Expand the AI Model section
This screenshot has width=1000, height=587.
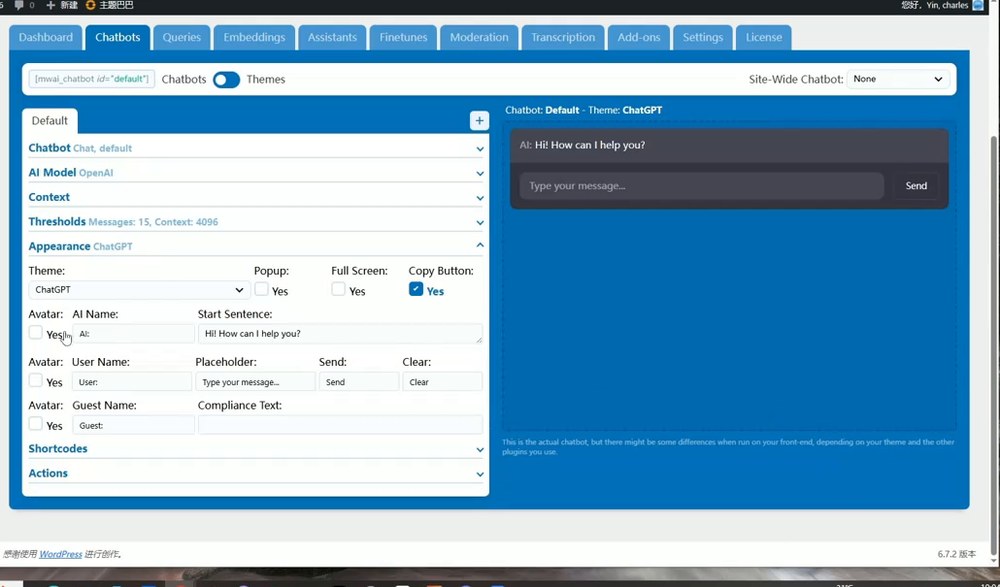[x=256, y=173]
